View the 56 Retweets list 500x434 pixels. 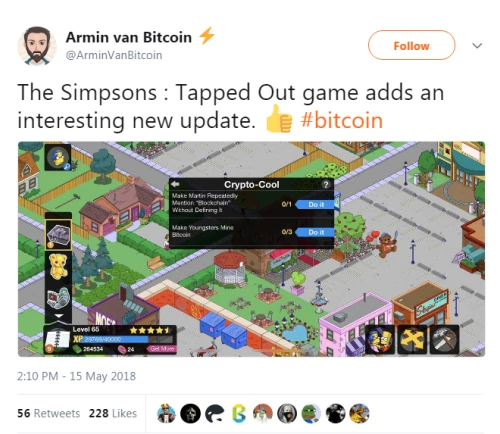49,413
